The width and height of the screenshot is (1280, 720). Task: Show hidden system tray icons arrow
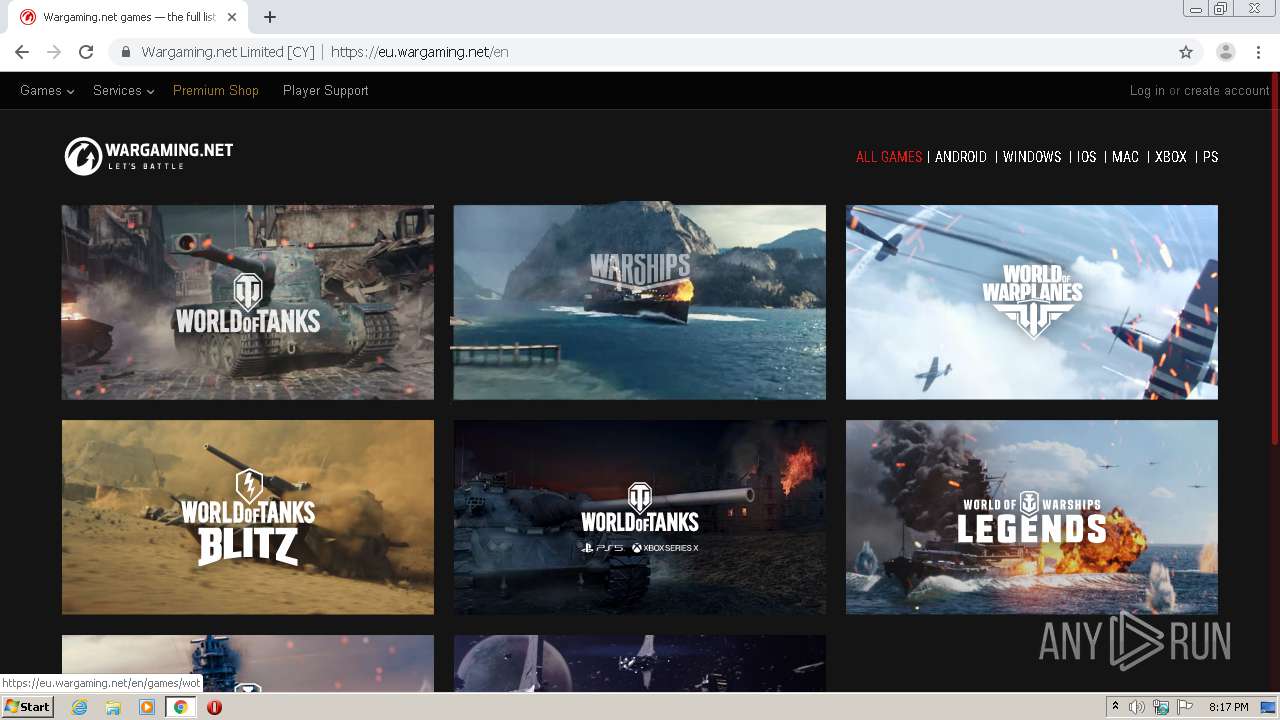pos(1115,707)
